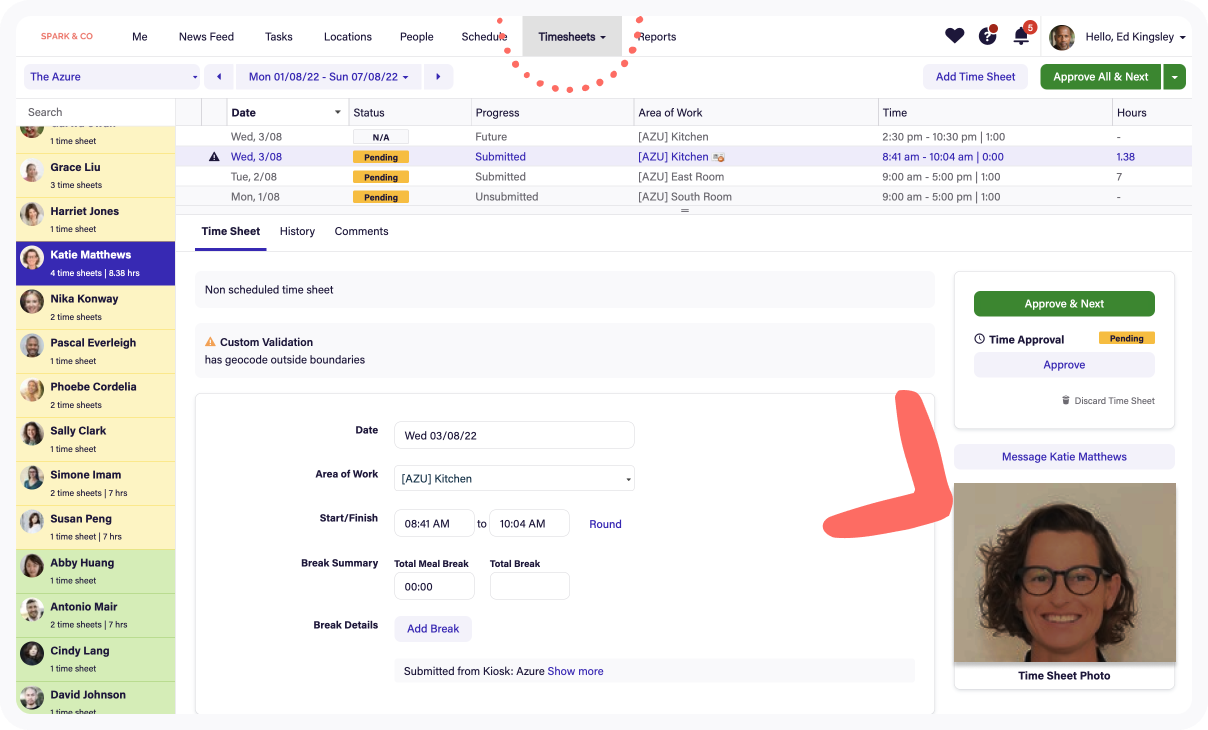Click the heart favorites icon
The width and height of the screenshot is (1208, 730).
point(954,35)
